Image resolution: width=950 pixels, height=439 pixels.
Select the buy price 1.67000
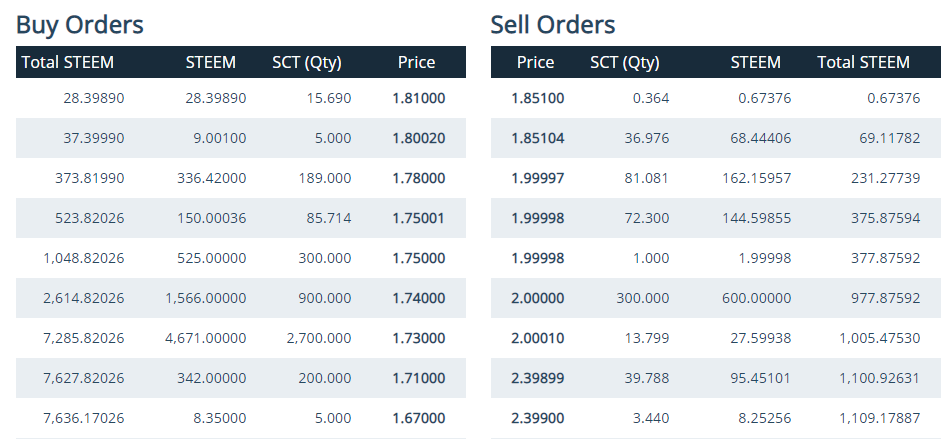[x=419, y=418]
